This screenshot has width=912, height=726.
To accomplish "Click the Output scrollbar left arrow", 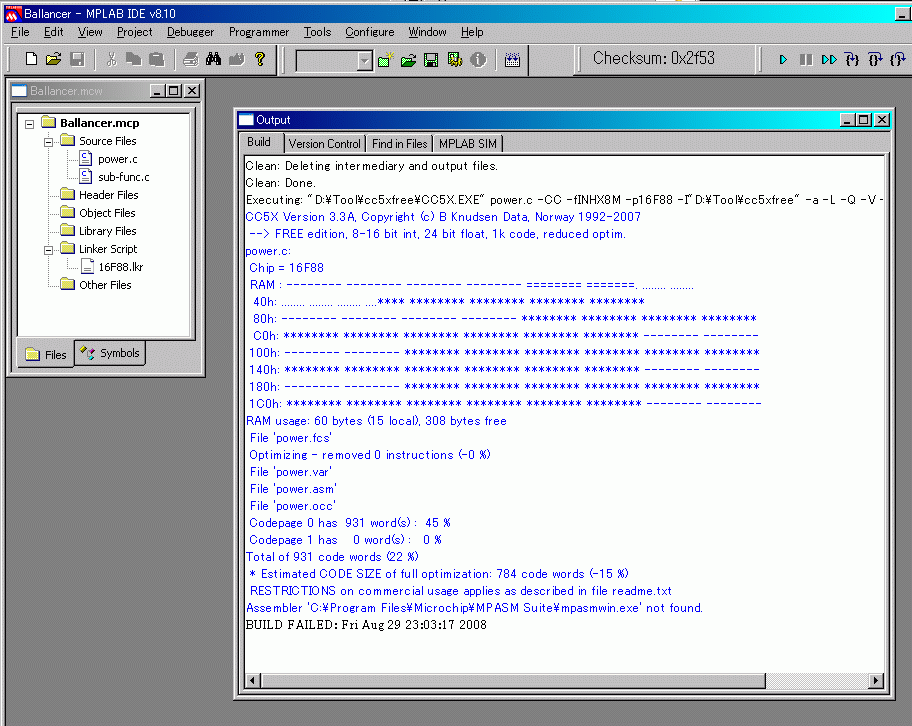I will click(252, 681).
